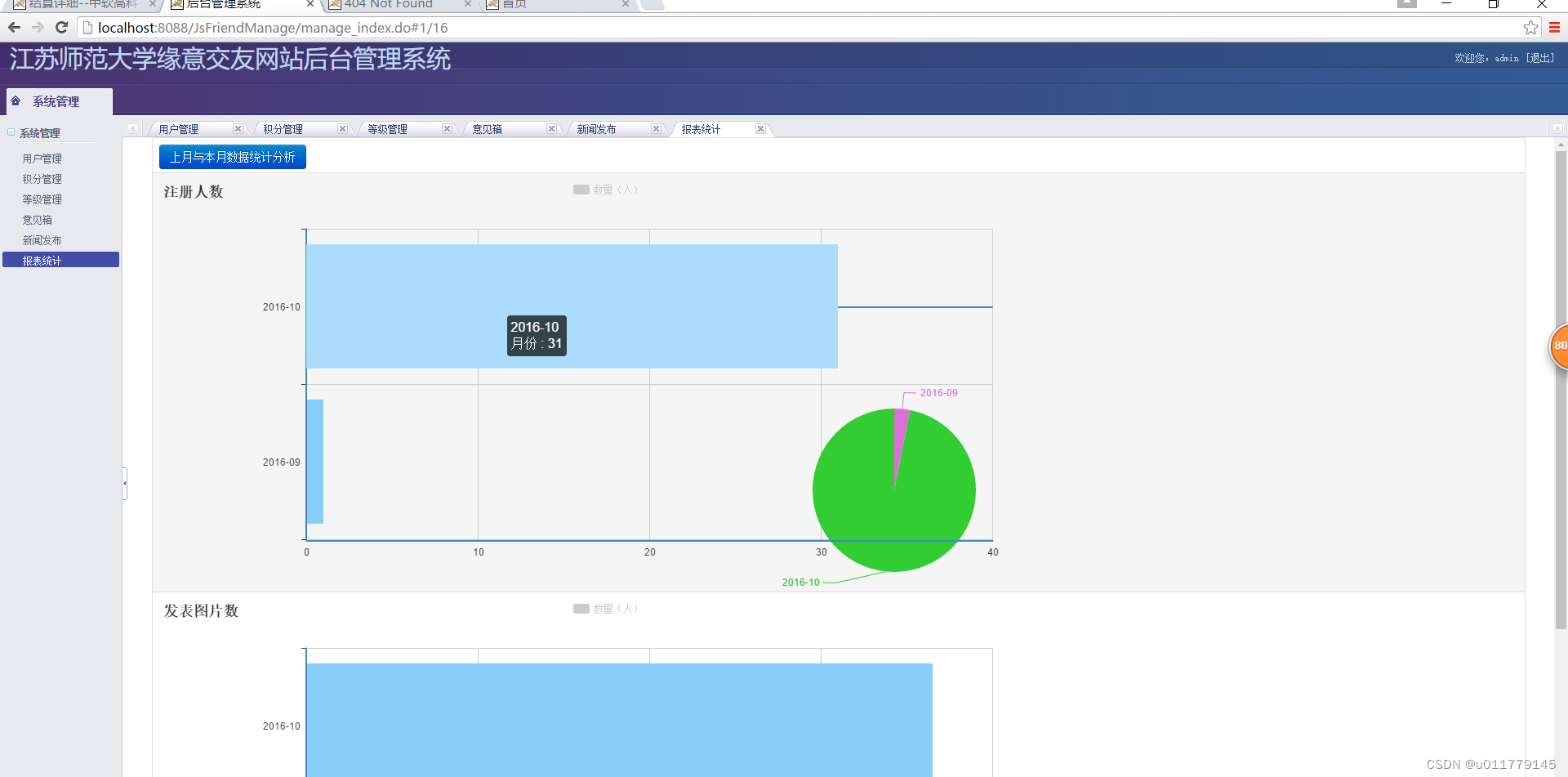Click the page vertical scrollbar thumb

[1561, 390]
